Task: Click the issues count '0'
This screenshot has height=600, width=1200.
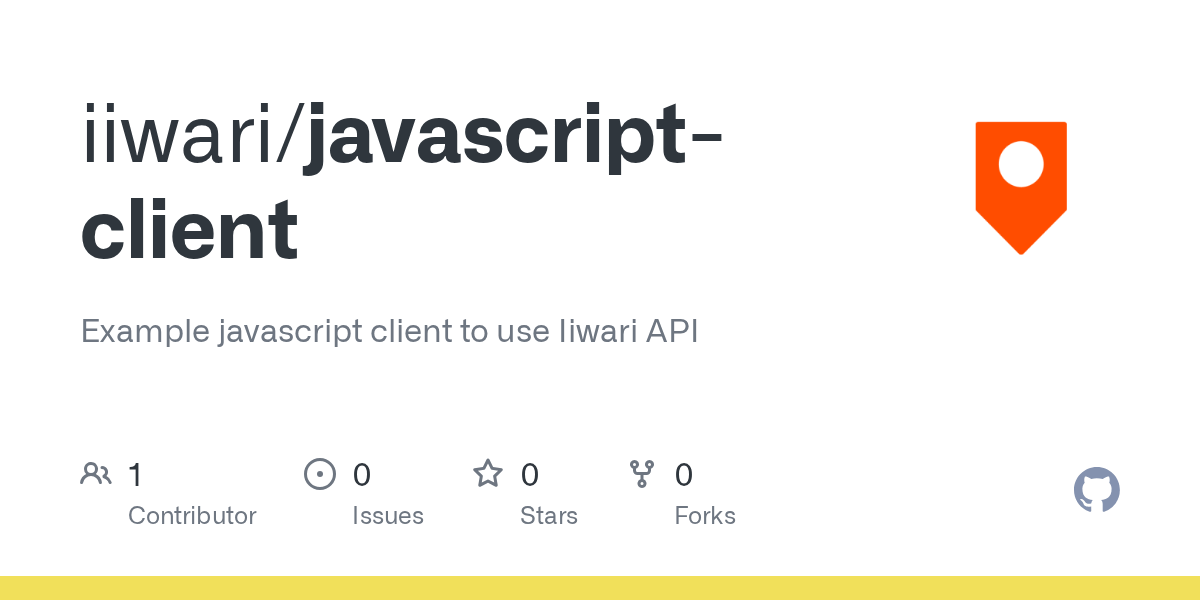Action: [362, 474]
